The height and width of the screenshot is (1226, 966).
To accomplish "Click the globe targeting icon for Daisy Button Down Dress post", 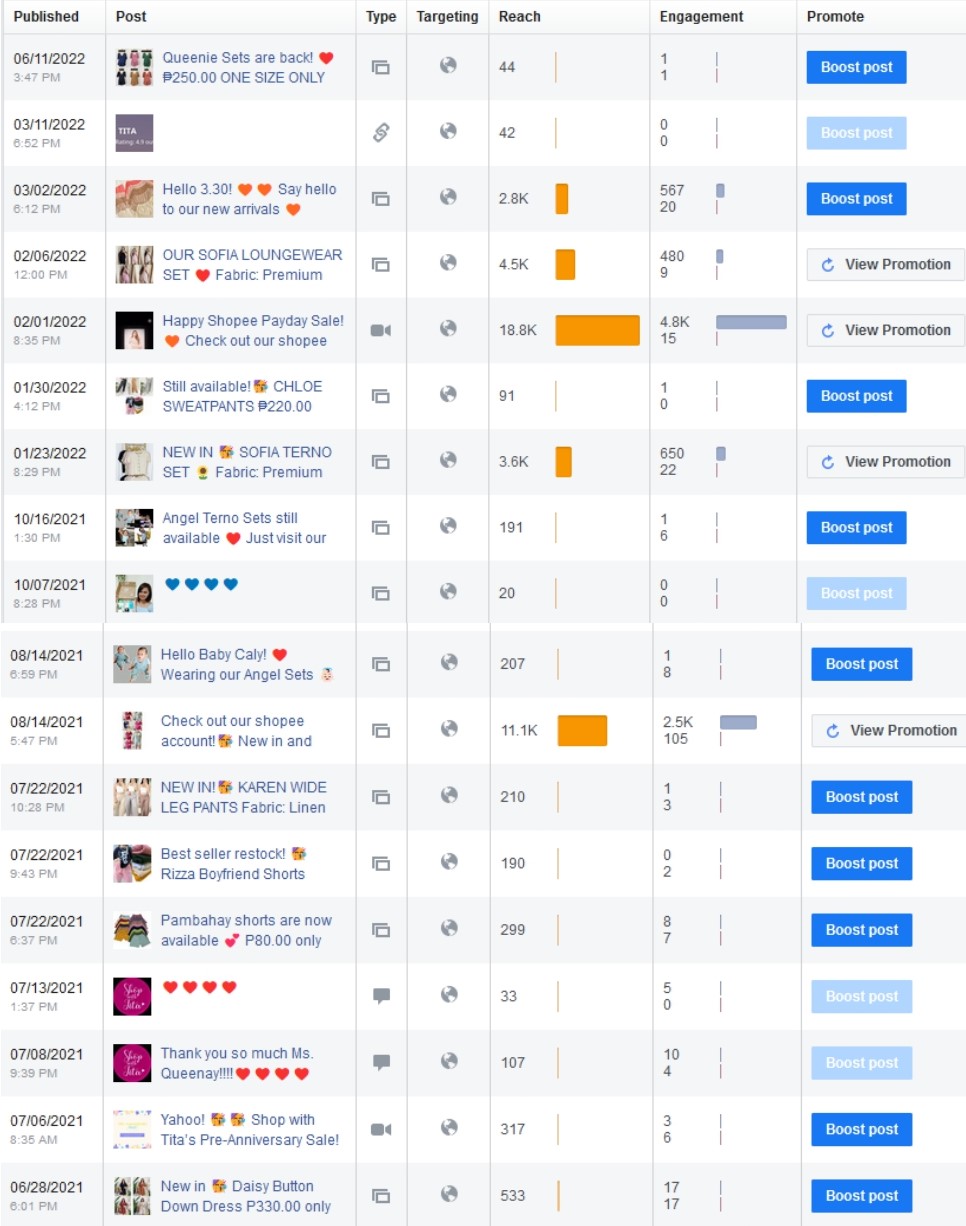I will pyautogui.click(x=449, y=1194).
